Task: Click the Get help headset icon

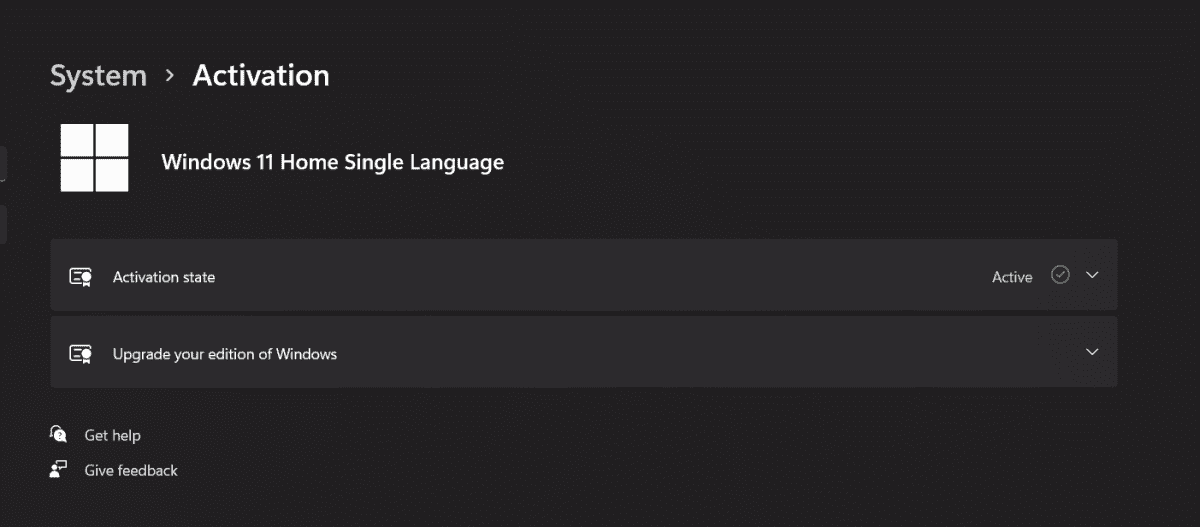Action: pyautogui.click(x=58, y=434)
